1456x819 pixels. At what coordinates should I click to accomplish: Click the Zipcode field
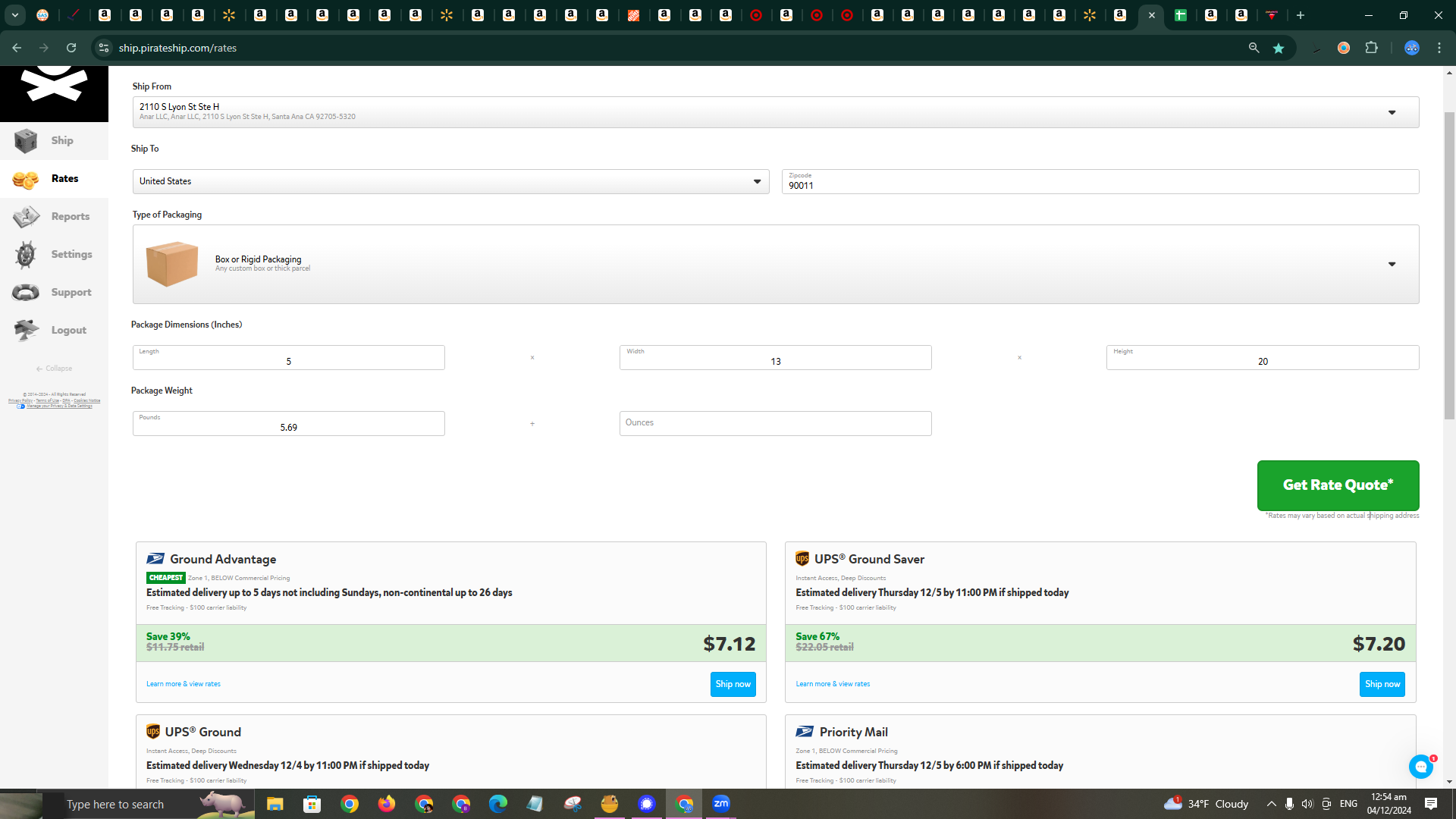pos(1100,181)
